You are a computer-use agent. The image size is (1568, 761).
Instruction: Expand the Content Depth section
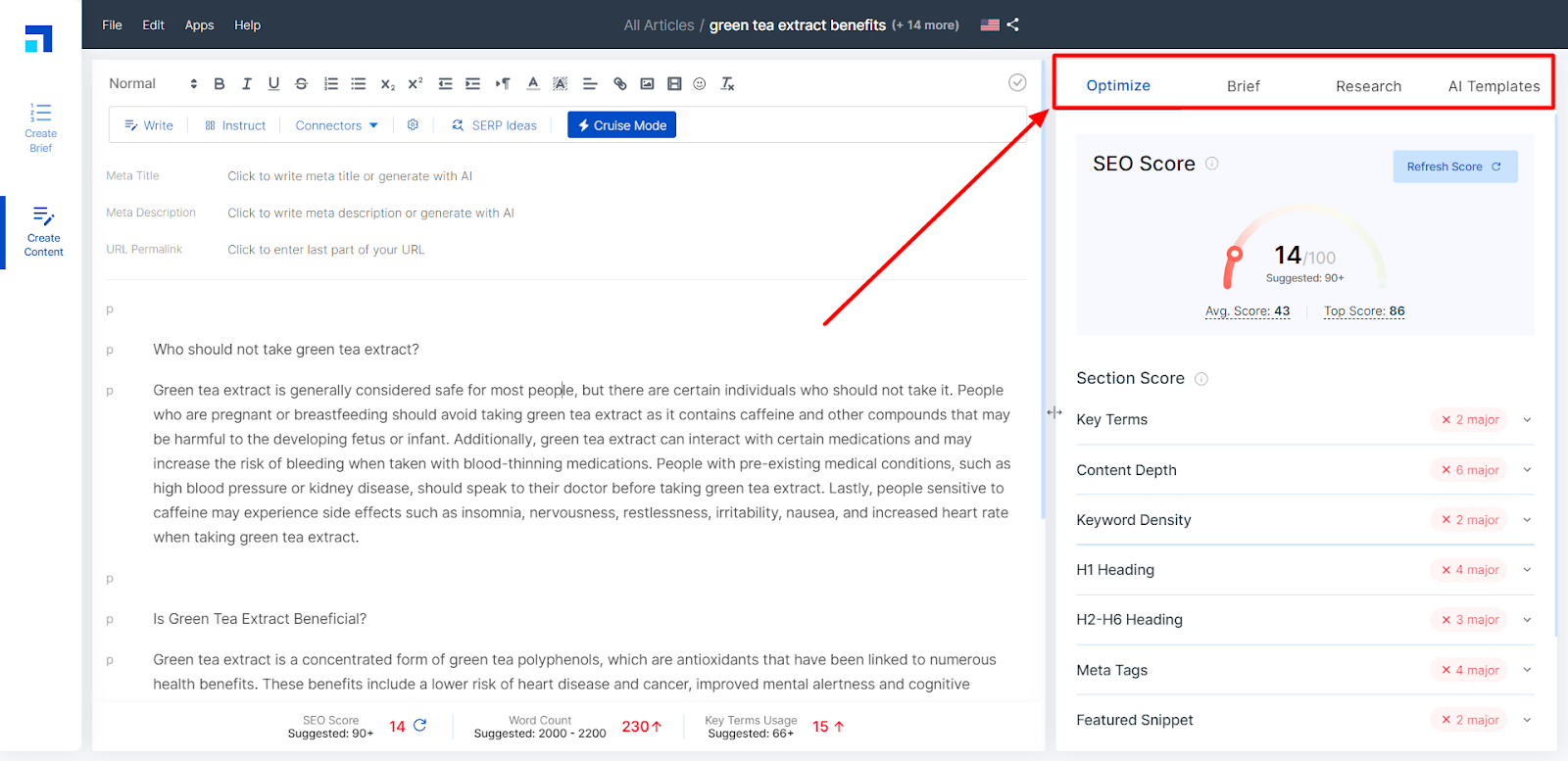pos(1304,470)
